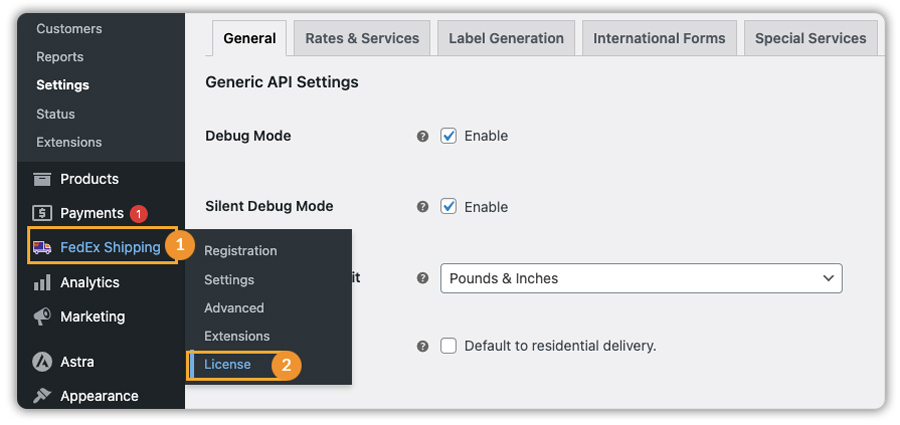Click the Astra logo icon
The image size is (900, 425).
pos(42,362)
